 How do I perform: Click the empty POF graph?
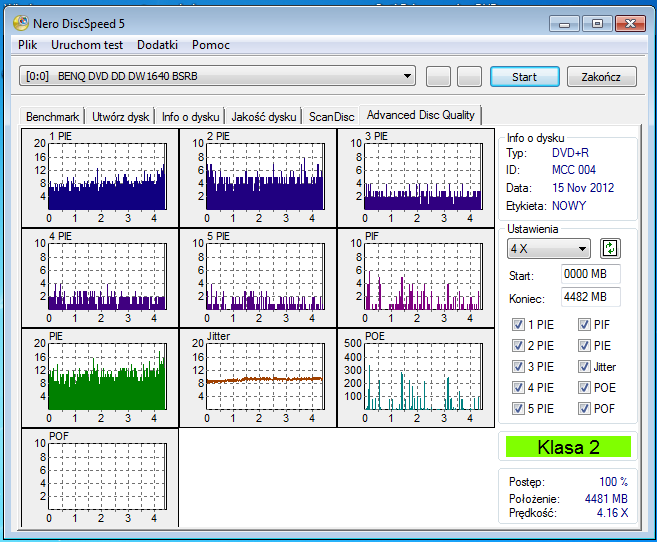click(100, 478)
